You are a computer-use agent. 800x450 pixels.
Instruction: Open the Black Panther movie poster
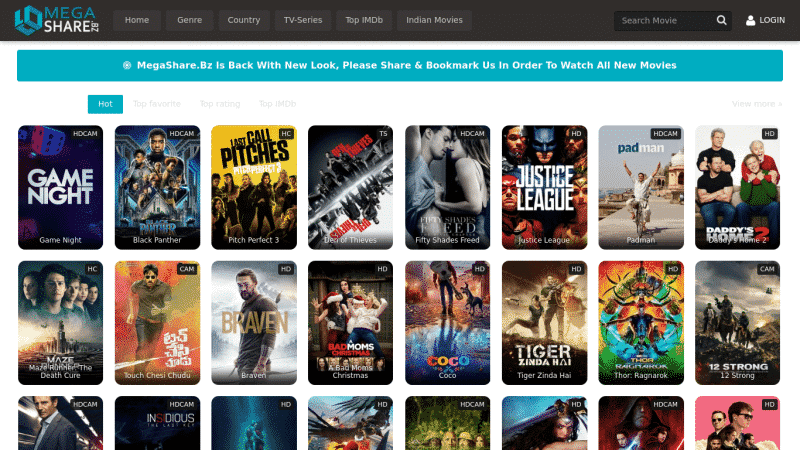point(157,186)
